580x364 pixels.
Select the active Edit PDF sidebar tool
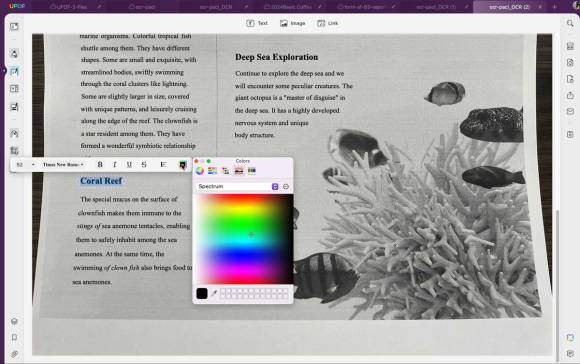pyautogui.click(x=14, y=71)
